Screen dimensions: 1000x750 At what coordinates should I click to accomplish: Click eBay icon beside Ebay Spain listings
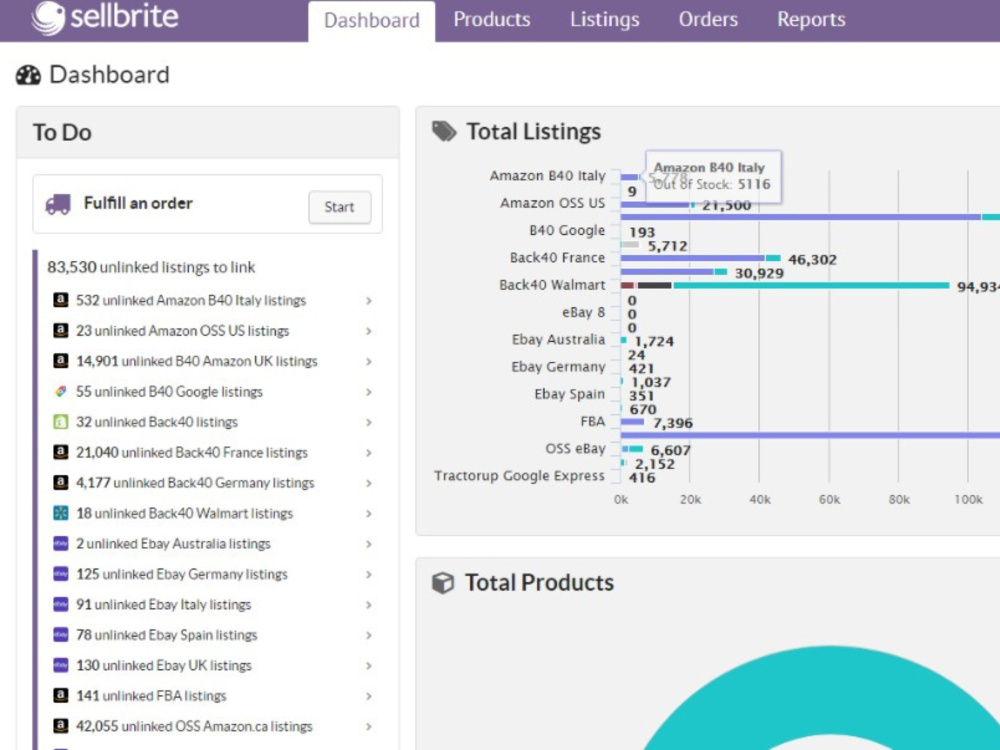(61, 635)
